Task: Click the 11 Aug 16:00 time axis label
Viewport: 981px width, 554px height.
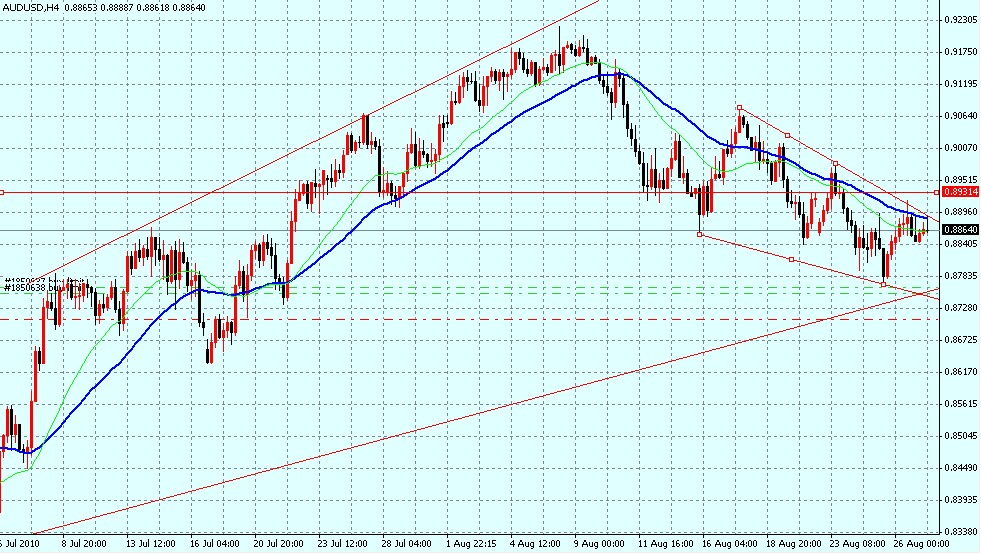Action: point(666,544)
